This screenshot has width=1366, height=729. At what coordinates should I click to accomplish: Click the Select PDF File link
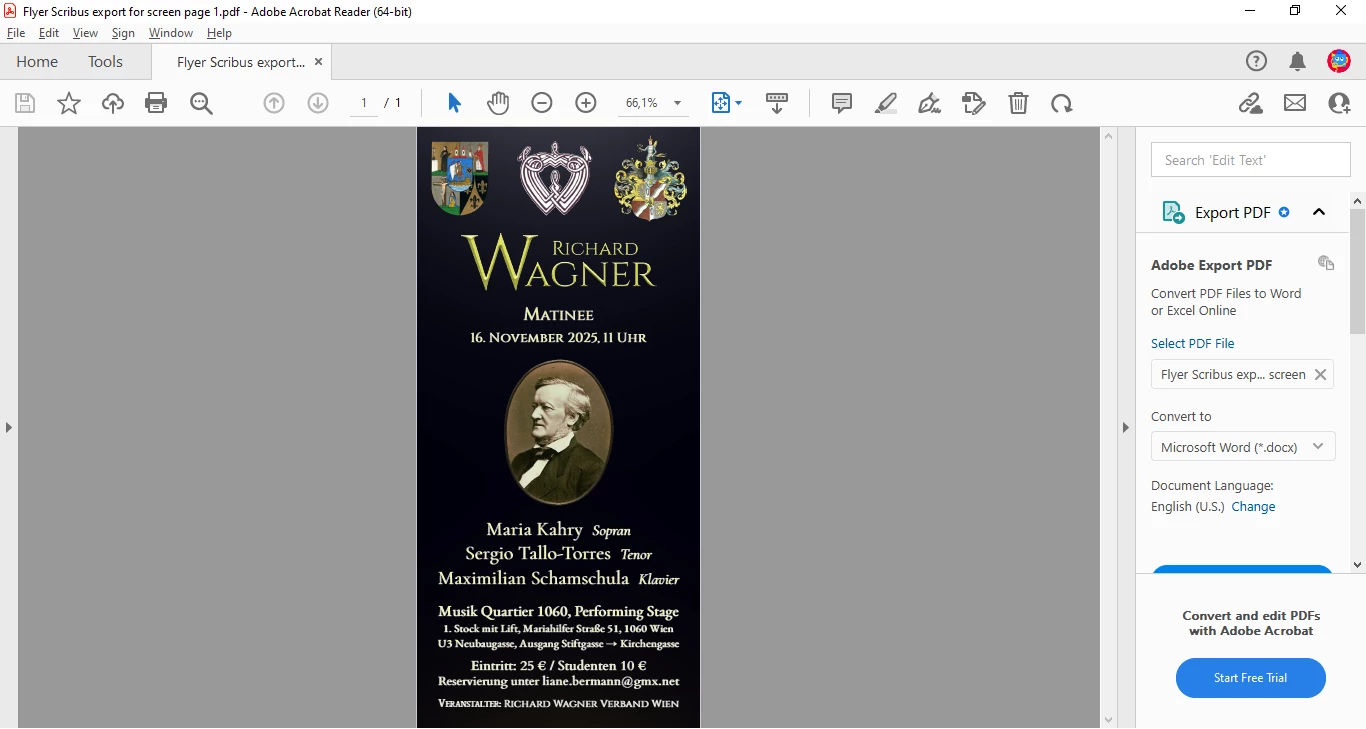(1193, 343)
